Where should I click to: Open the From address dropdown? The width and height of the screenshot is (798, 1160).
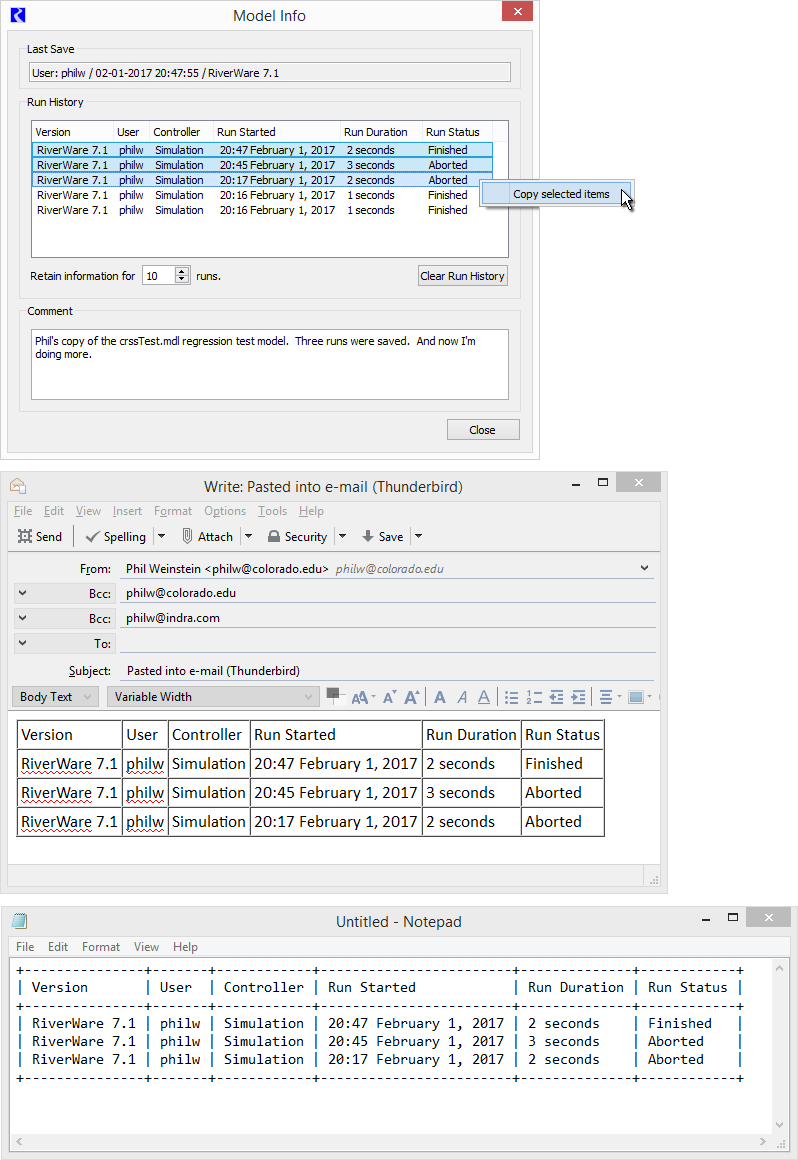[x=644, y=568]
